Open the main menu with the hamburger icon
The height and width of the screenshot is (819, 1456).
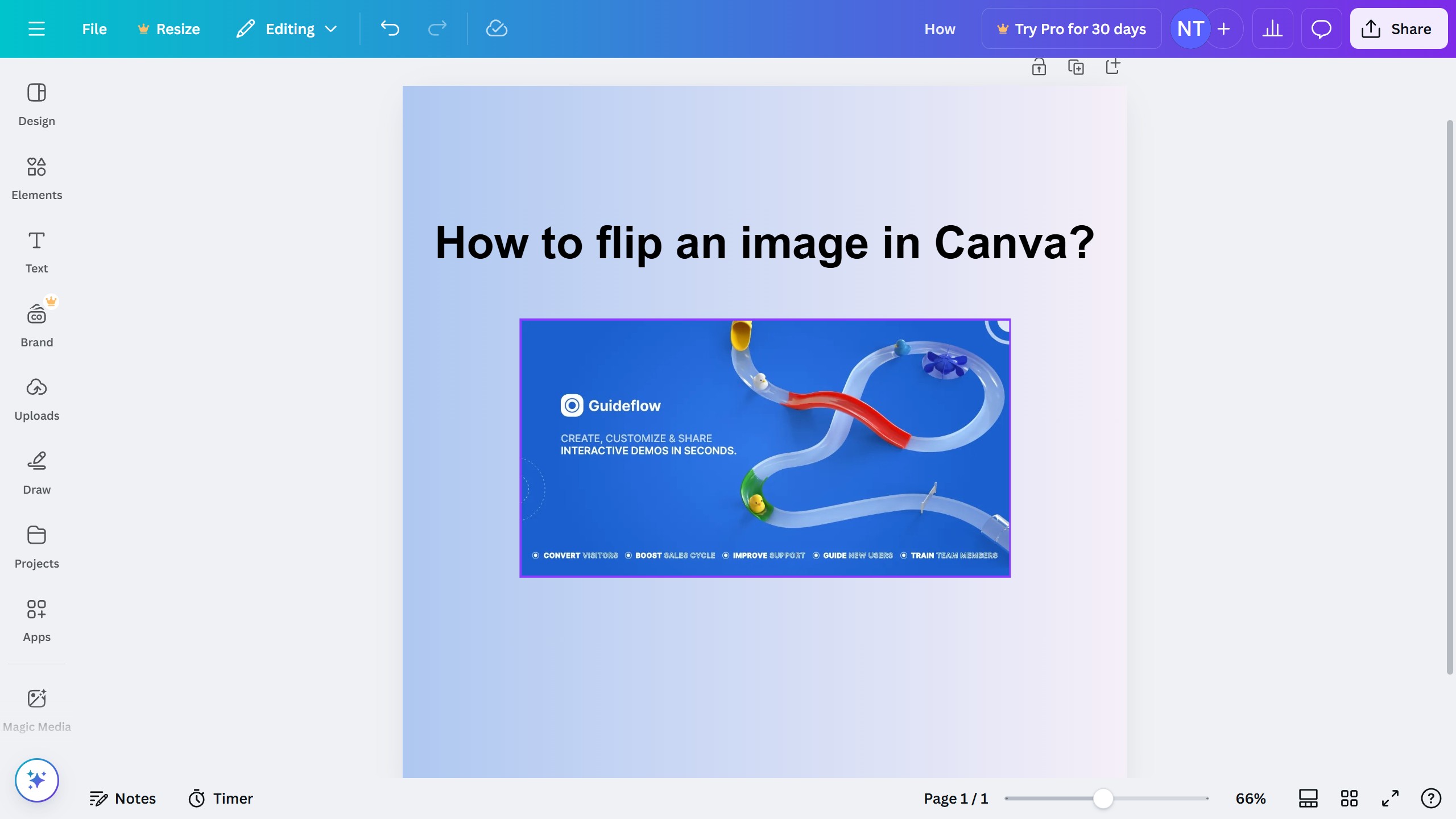point(37,28)
